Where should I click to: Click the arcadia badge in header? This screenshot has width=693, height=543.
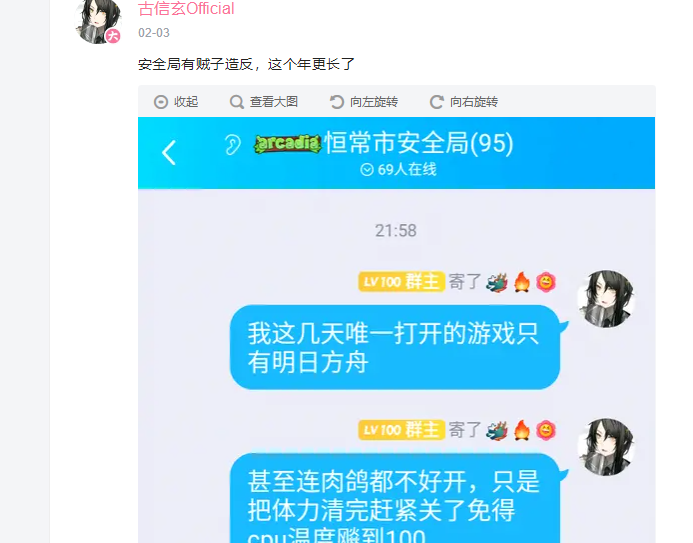(x=288, y=144)
